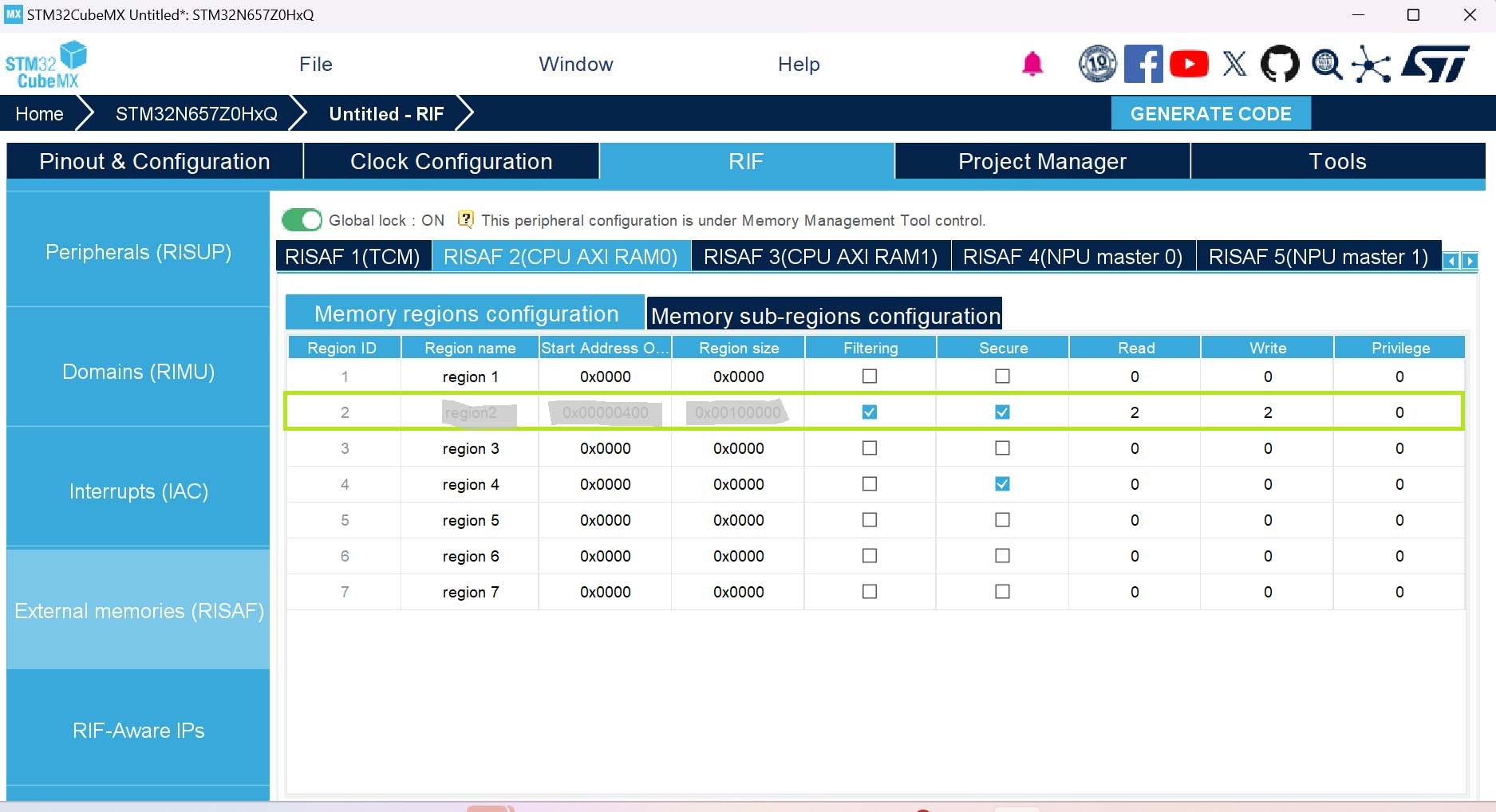Viewport: 1496px width, 812px height.
Task: Go to Home in the breadcrumb
Action: (40, 114)
